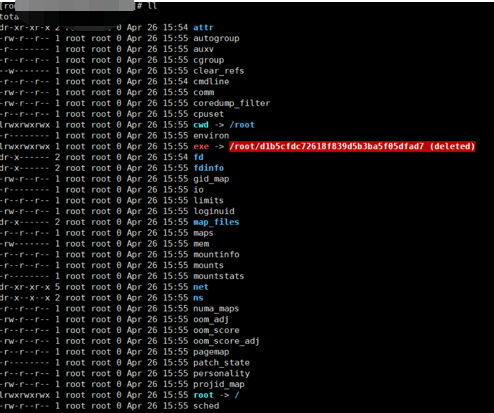Select the 'fdinfo' directory entry
This screenshot has width=494, height=413.
(x=209, y=168)
